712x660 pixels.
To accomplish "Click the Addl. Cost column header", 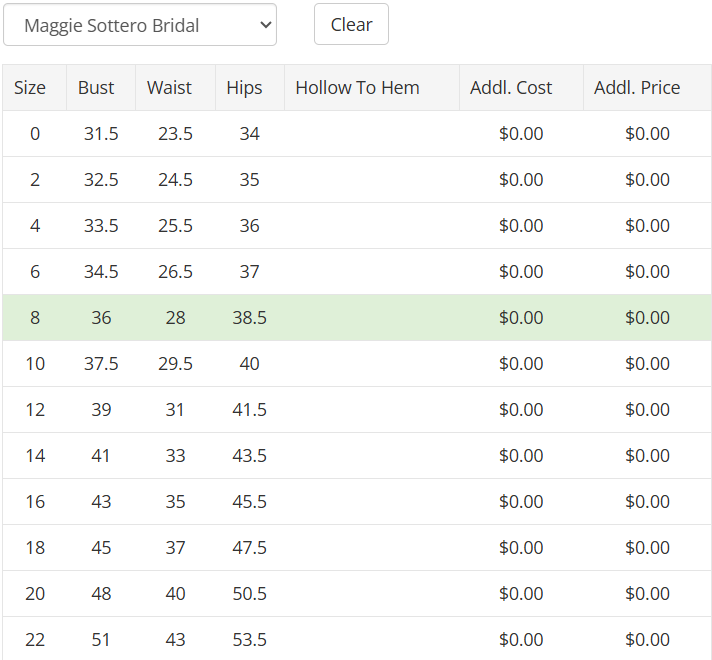I will (x=511, y=88).
